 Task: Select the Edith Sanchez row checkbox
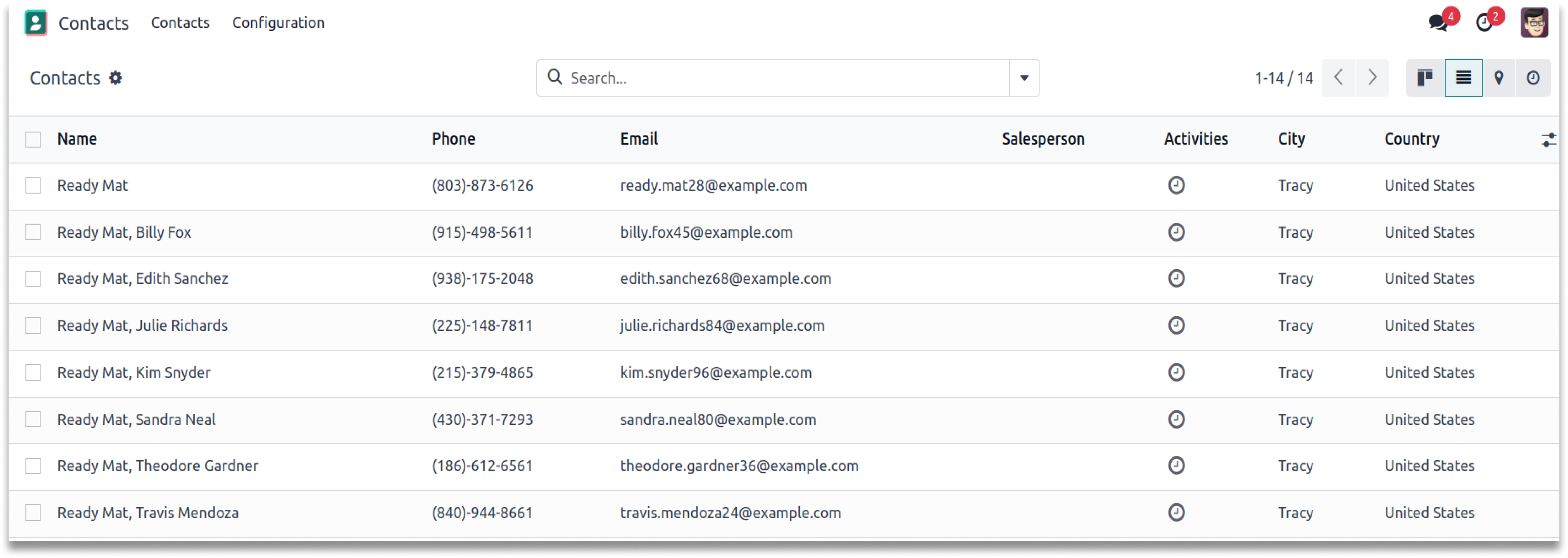click(33, 279)
